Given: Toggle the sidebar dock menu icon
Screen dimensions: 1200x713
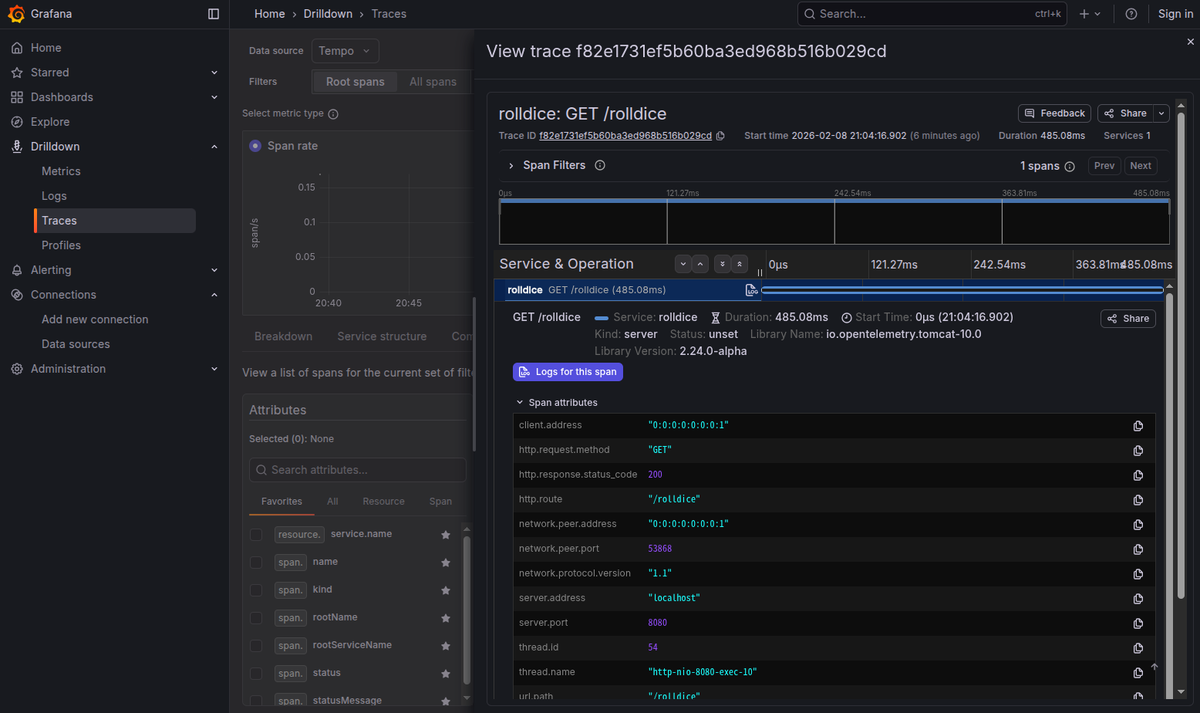Looking at the screenshot, I should point(213,14).
